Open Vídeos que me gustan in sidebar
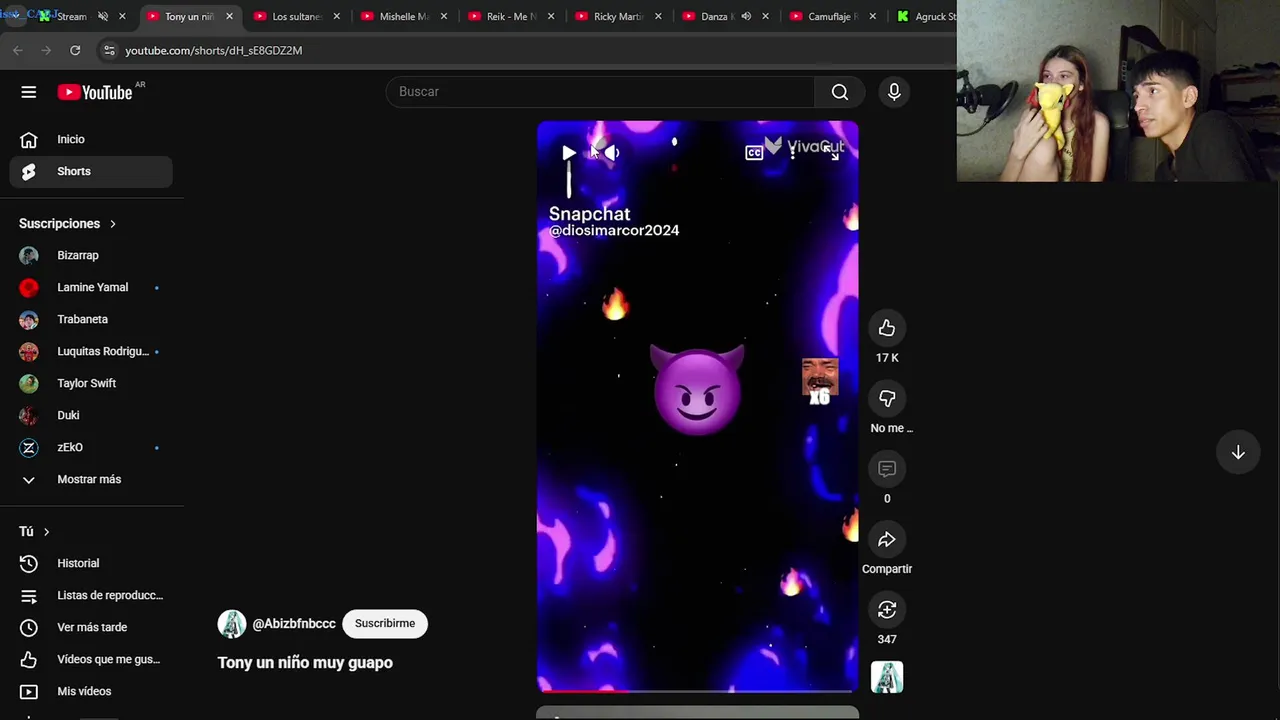Image resolution: width=1280 pixels, height=720 pixels. point(91,659)
